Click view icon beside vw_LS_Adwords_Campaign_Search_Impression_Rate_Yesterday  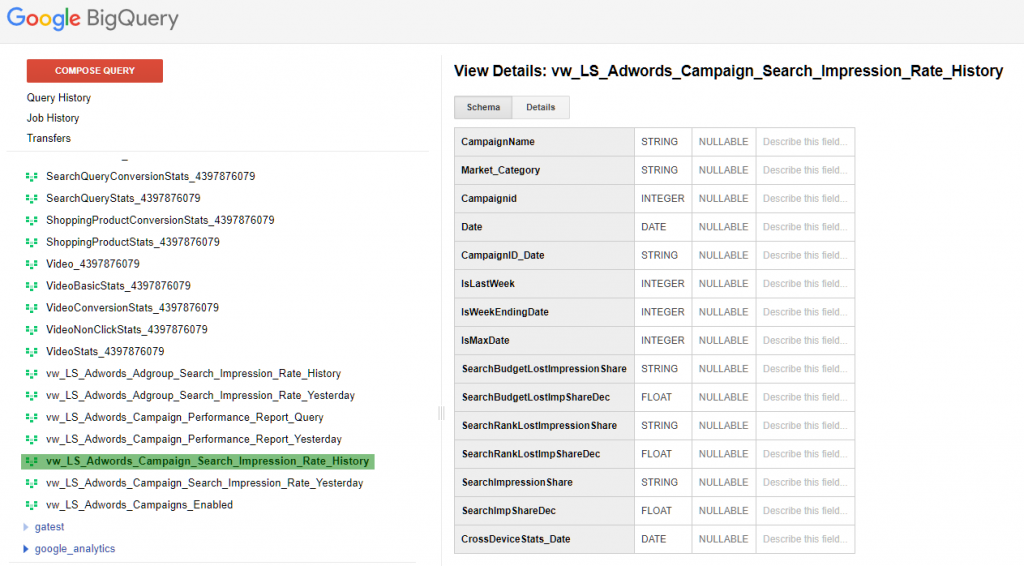[31, 483]
